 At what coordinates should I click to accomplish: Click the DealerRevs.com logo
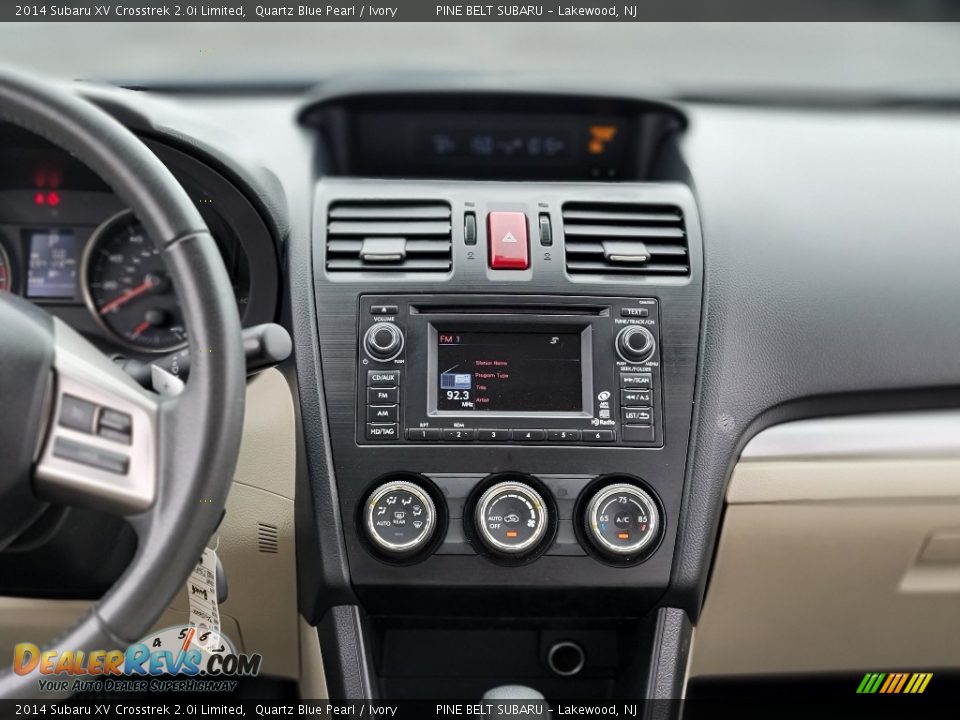[x=137, y=660]
